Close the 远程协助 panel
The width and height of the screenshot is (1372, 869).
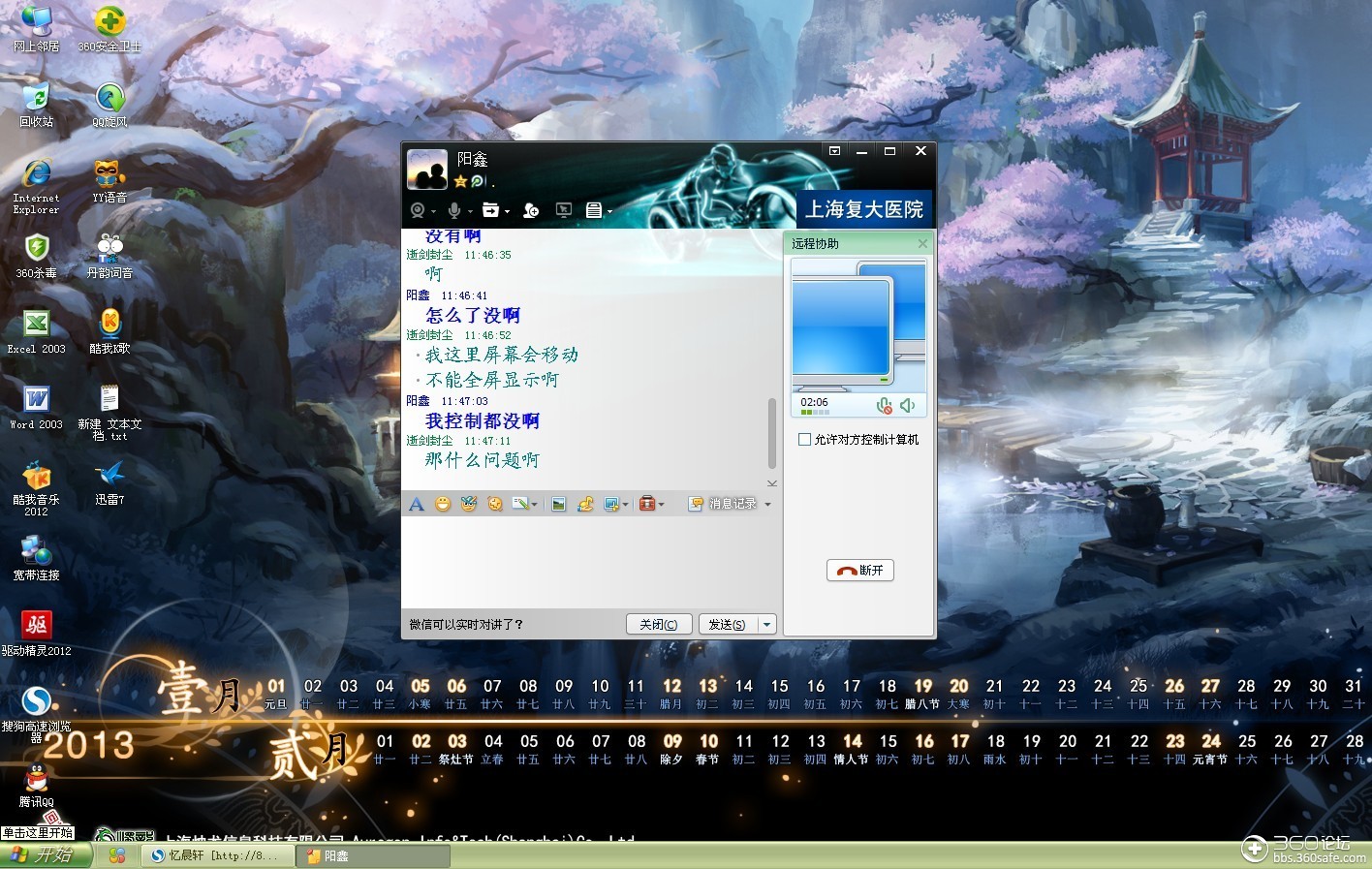coord(922,244)
